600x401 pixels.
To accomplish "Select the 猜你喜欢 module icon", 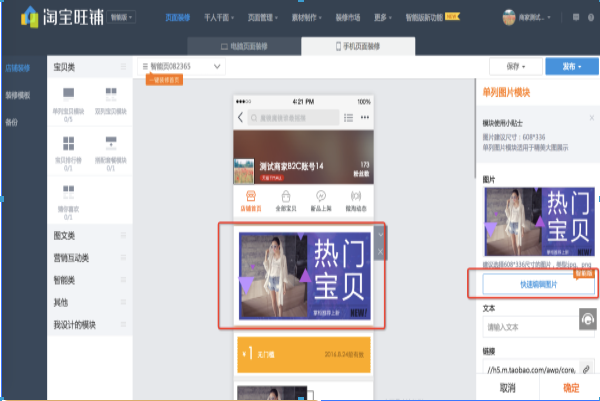I will [x=68, y=192].
